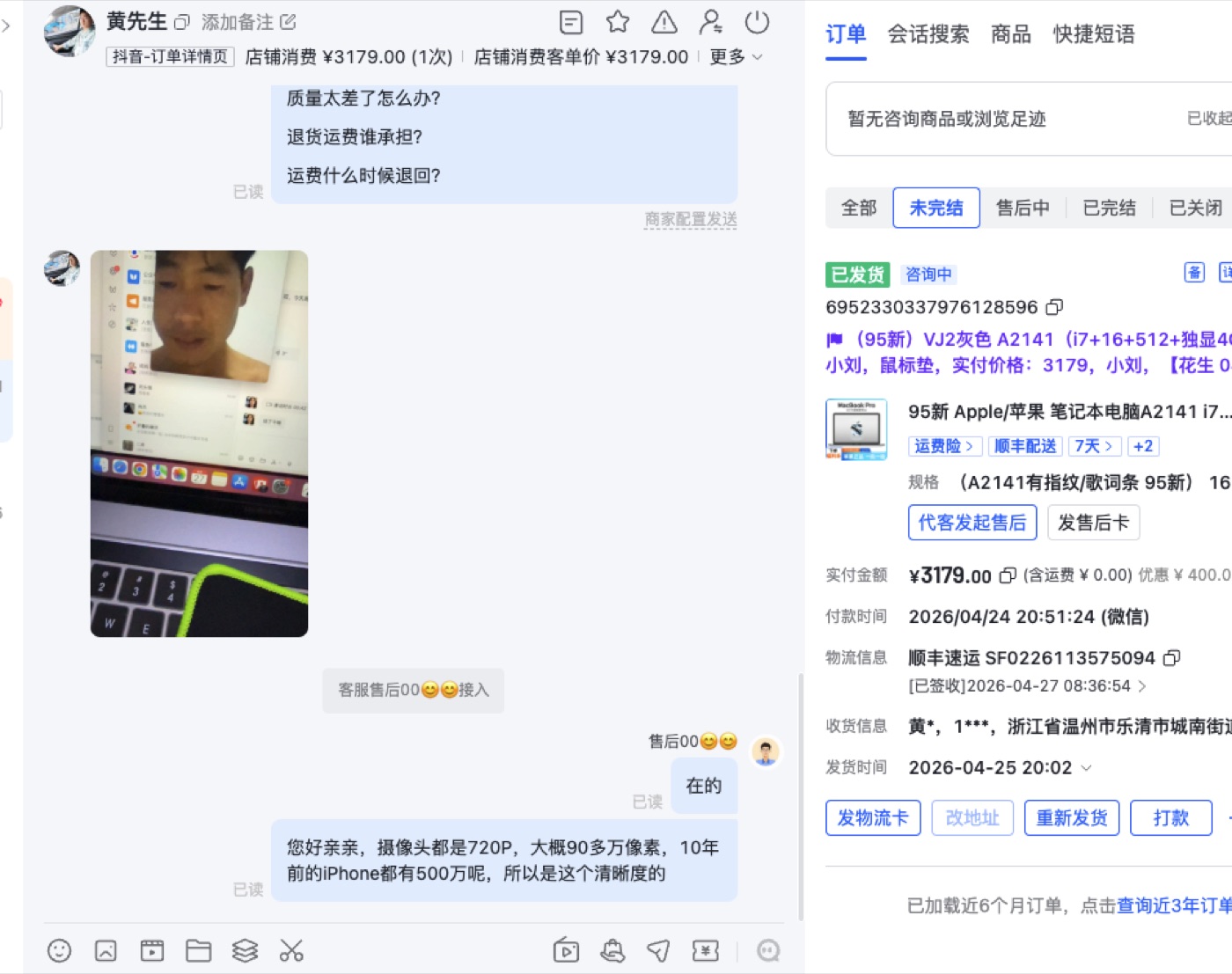This screenshot has width=1232, height=974.
Task: Click the robot assistant icon
Action: pos(768,950)
